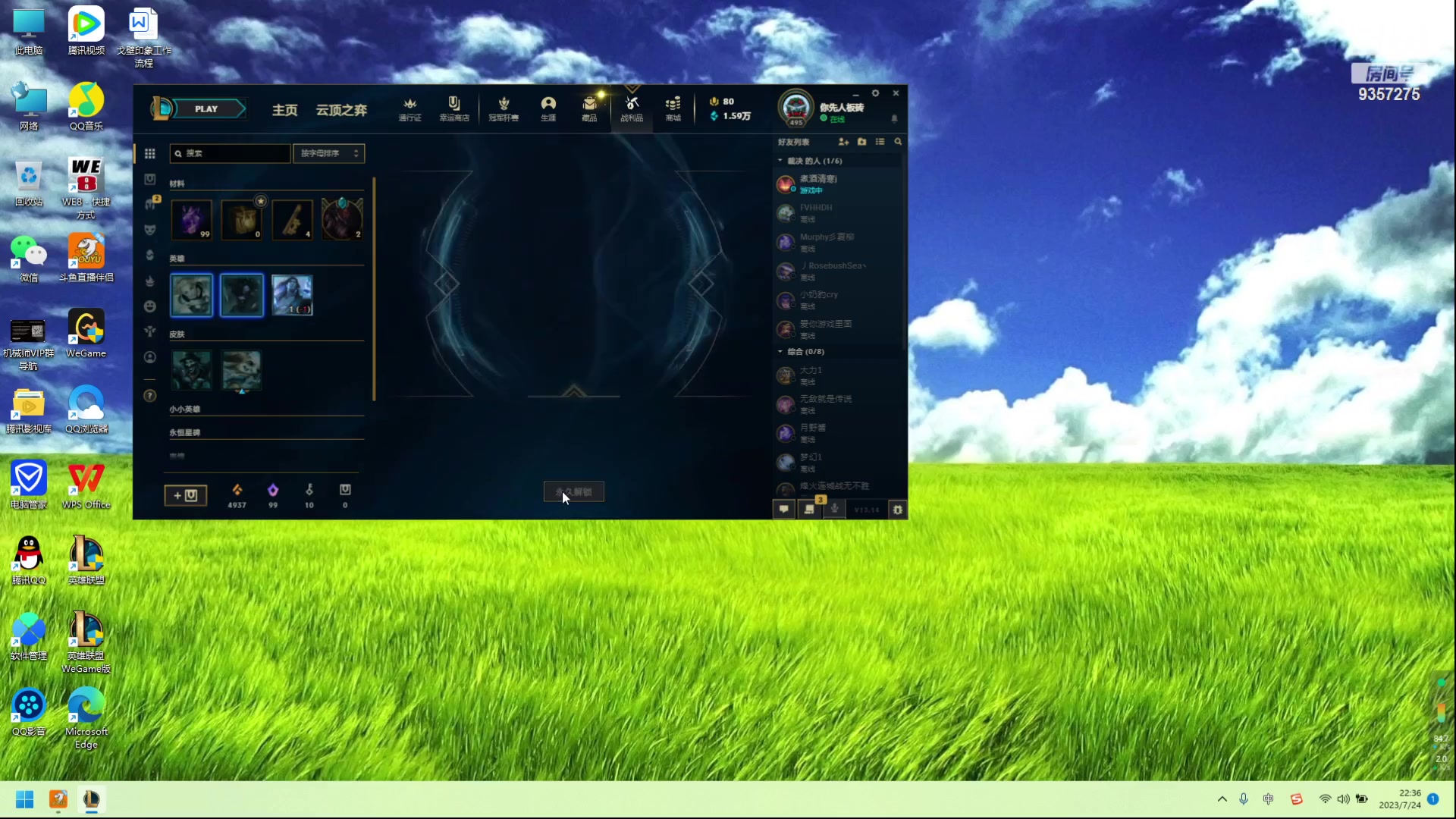Image resolution: width=1456 pixels, height=819 pixels.
Task: Click the add friend icon
Action: point(843,142)
